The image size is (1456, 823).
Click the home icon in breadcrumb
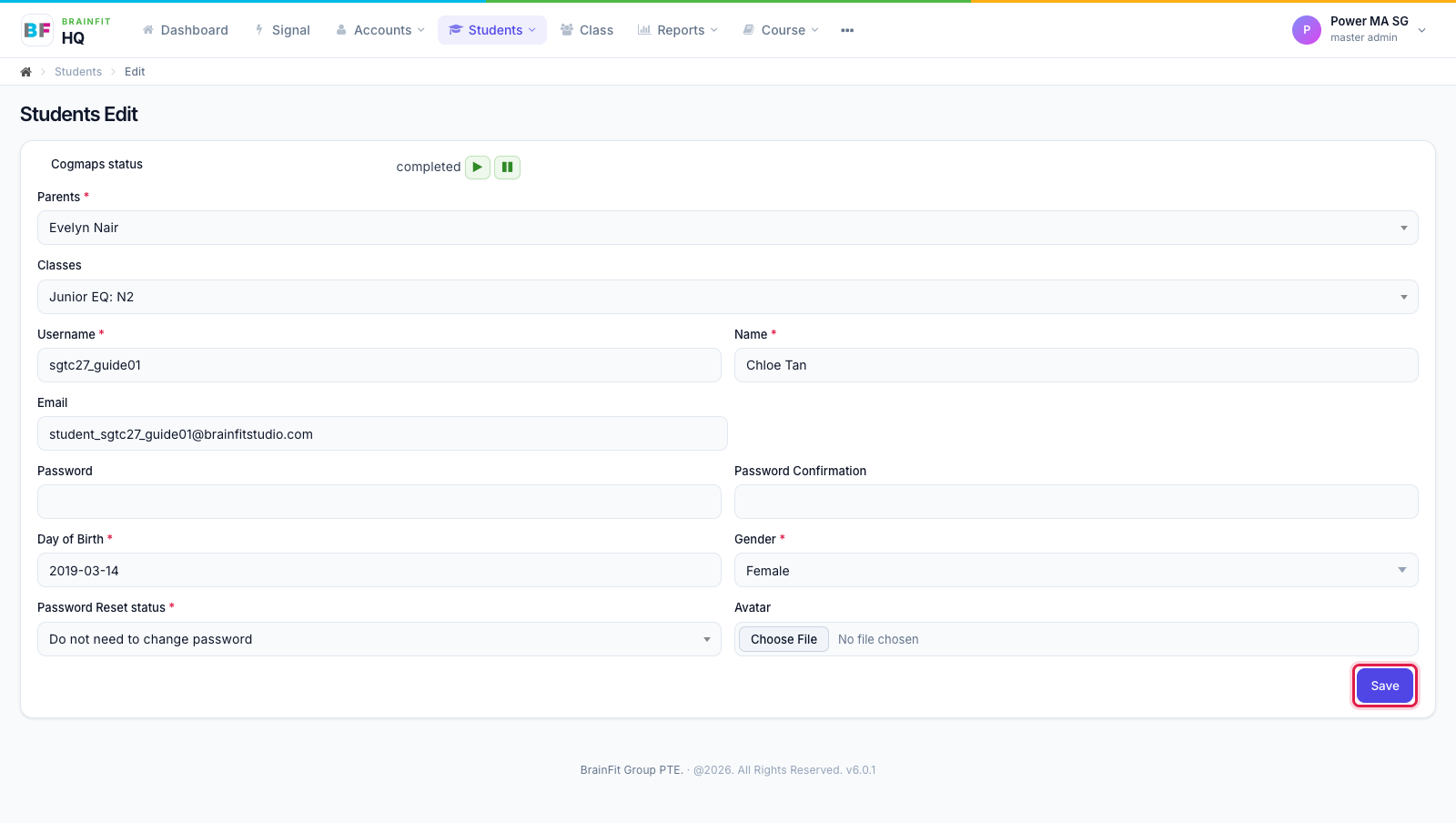tap(26, 72)
